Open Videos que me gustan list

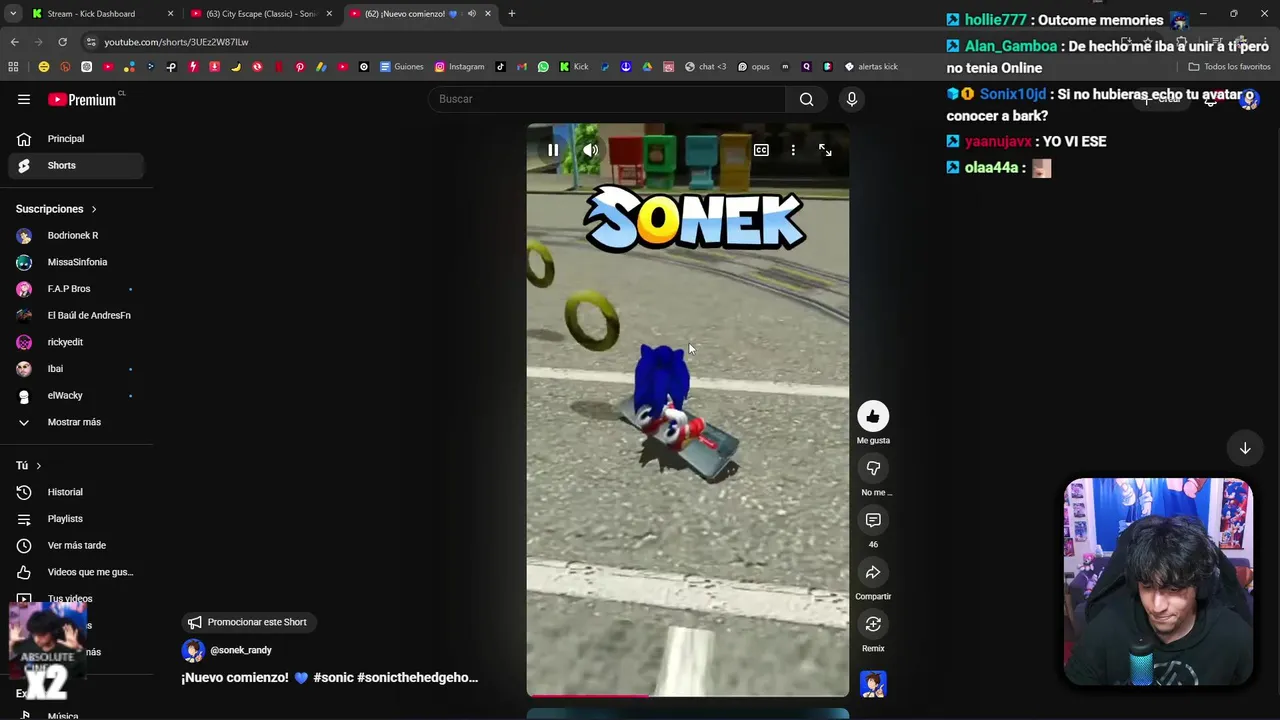click(76, 572)
